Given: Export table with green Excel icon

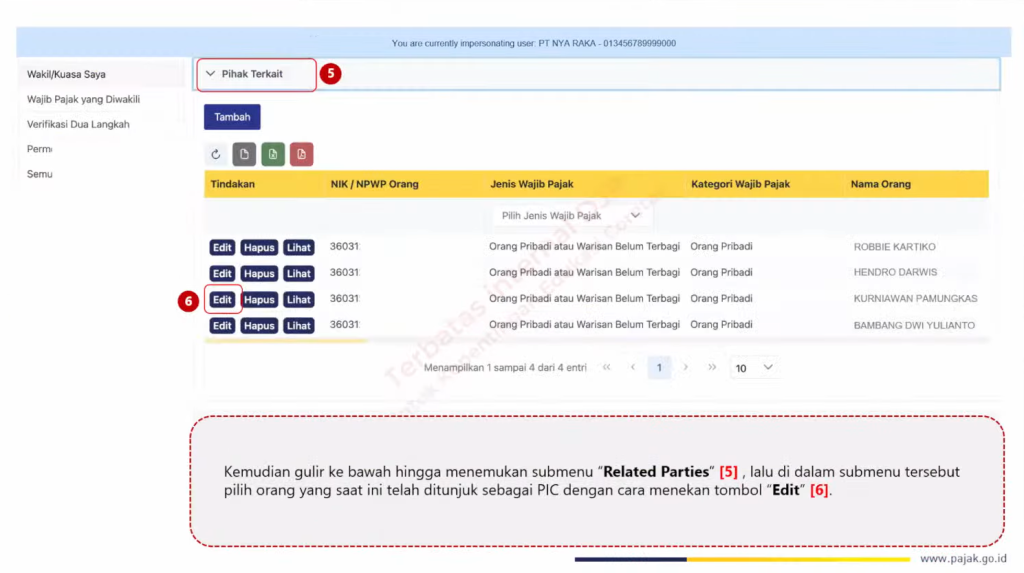Looking at the screenshot, I should click(x=273, y=154).
